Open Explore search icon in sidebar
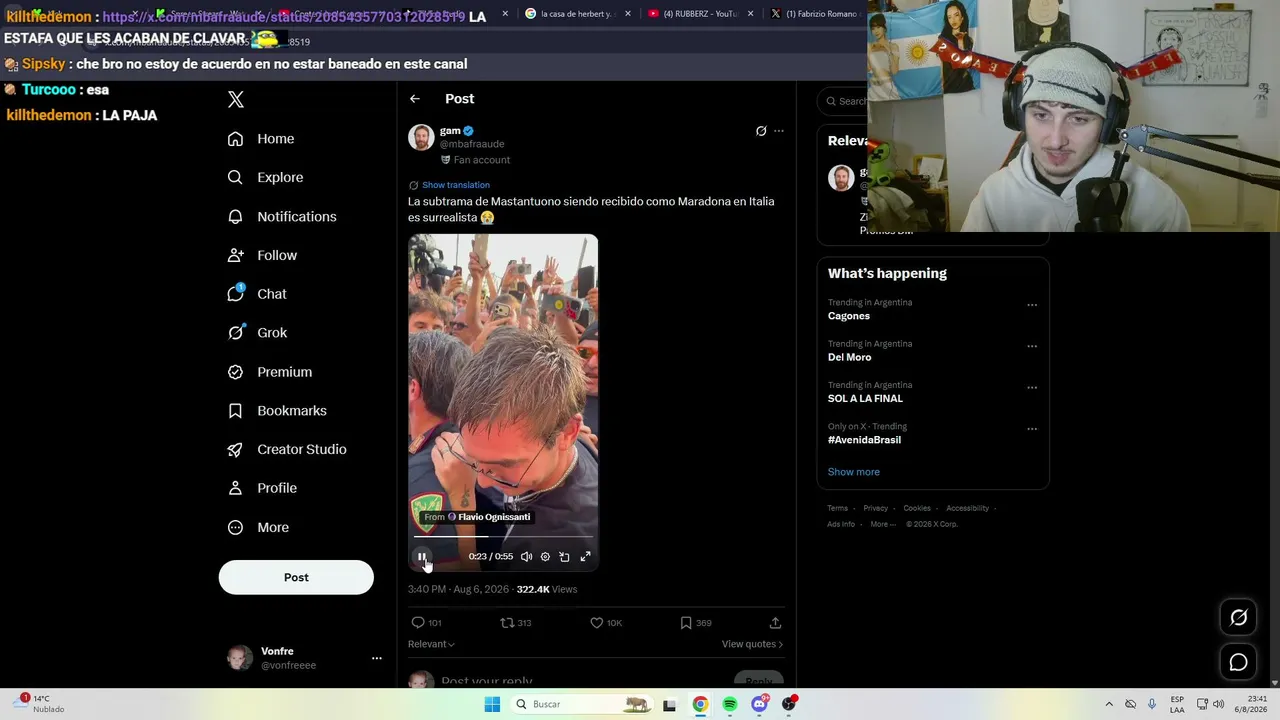Screen dimensions: 1280x720 pos(235,177)
